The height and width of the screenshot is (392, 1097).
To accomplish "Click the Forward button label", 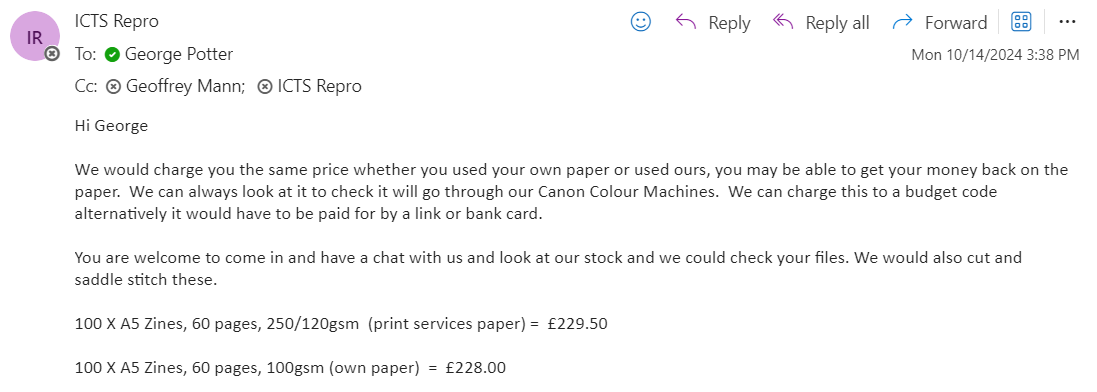I will (x=956, y=23).
